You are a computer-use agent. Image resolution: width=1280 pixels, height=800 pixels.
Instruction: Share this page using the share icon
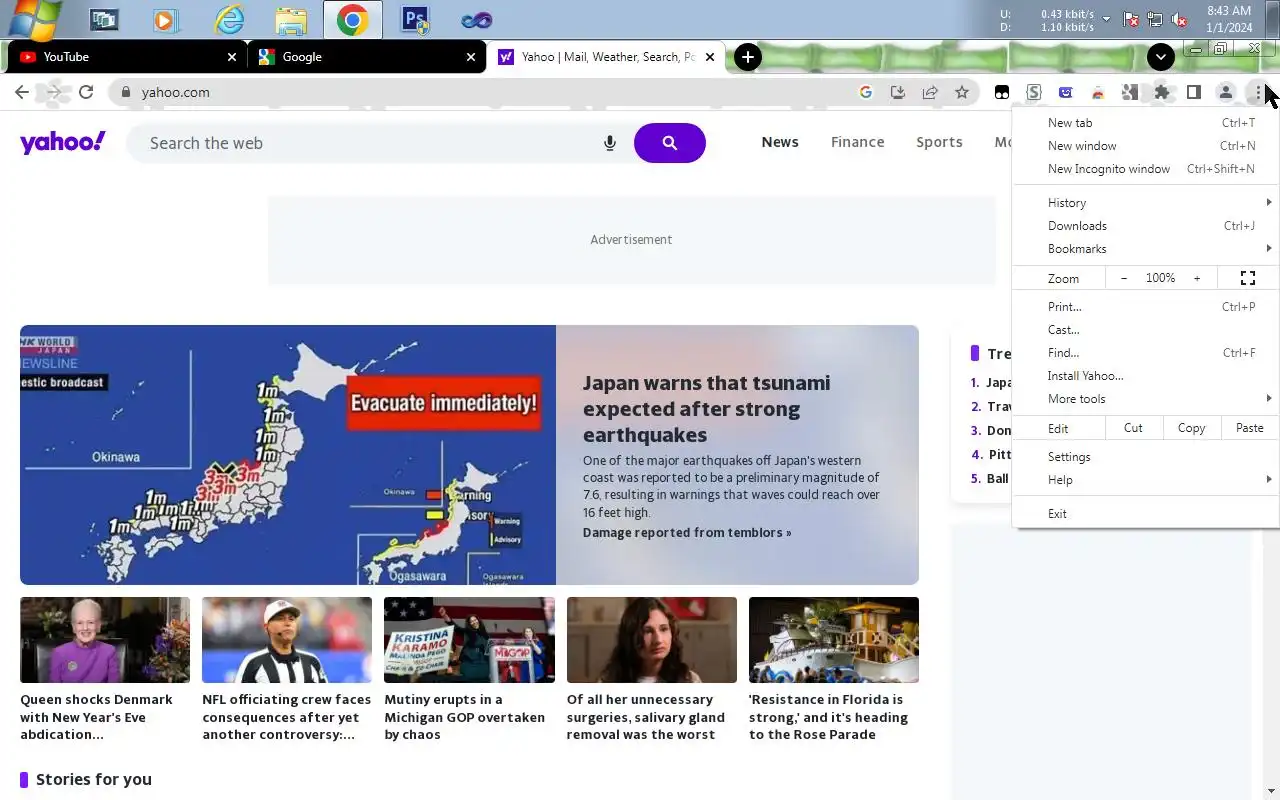click(930, 92)
